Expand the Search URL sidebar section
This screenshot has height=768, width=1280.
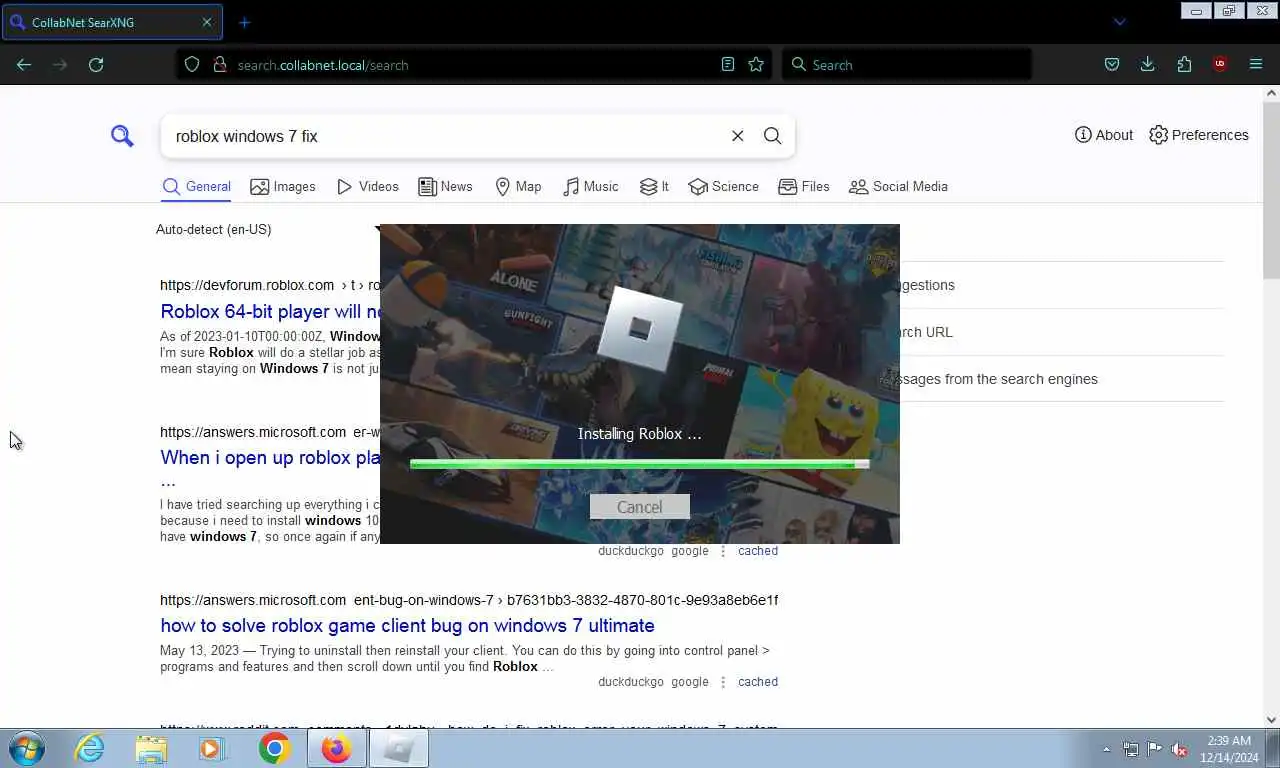click(x=1060, y=332)
